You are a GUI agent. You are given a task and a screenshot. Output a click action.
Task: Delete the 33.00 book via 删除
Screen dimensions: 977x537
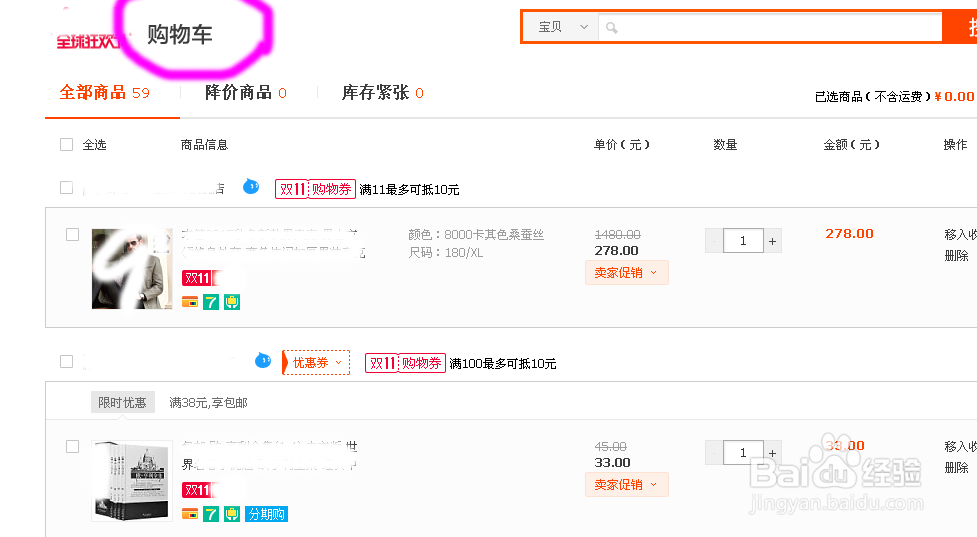956,467
